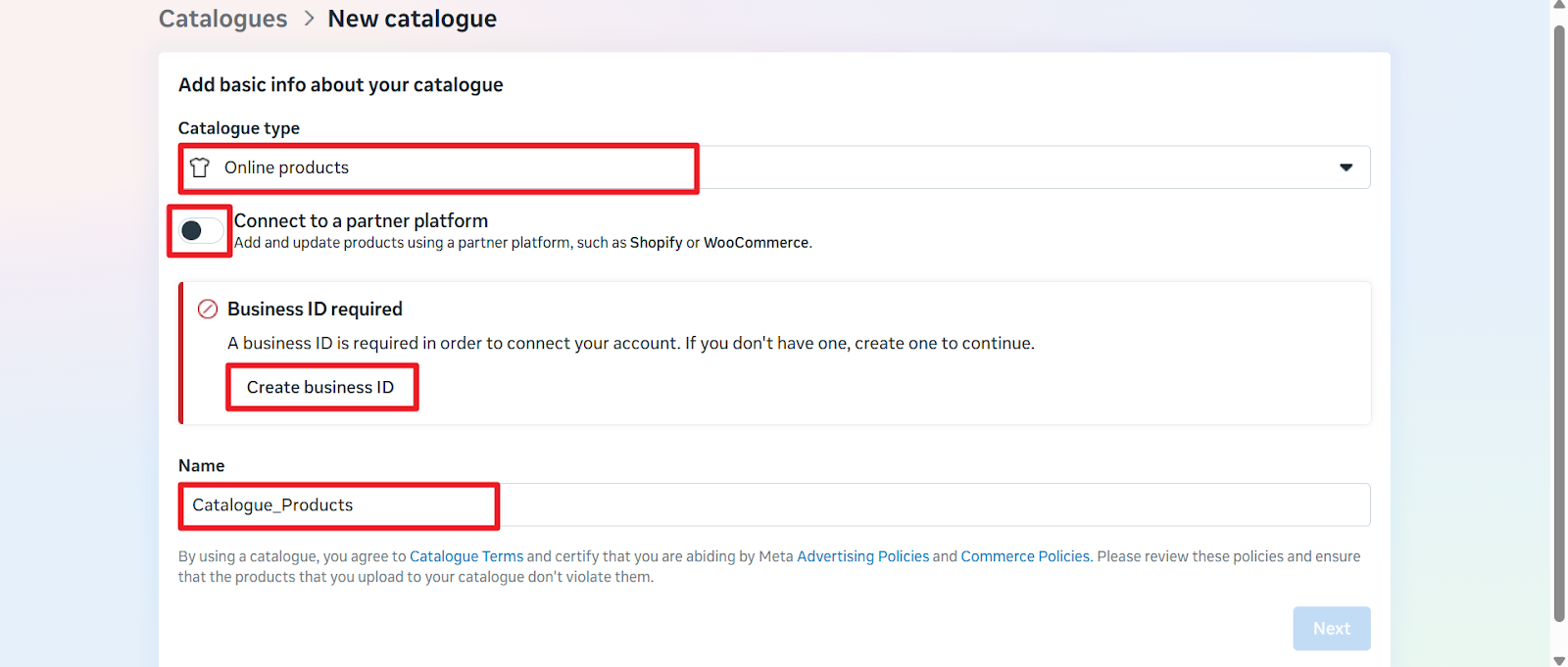Open the Commerce Policies link
The width and height of the screenshot is (1568, 667).
point(1025,556)
